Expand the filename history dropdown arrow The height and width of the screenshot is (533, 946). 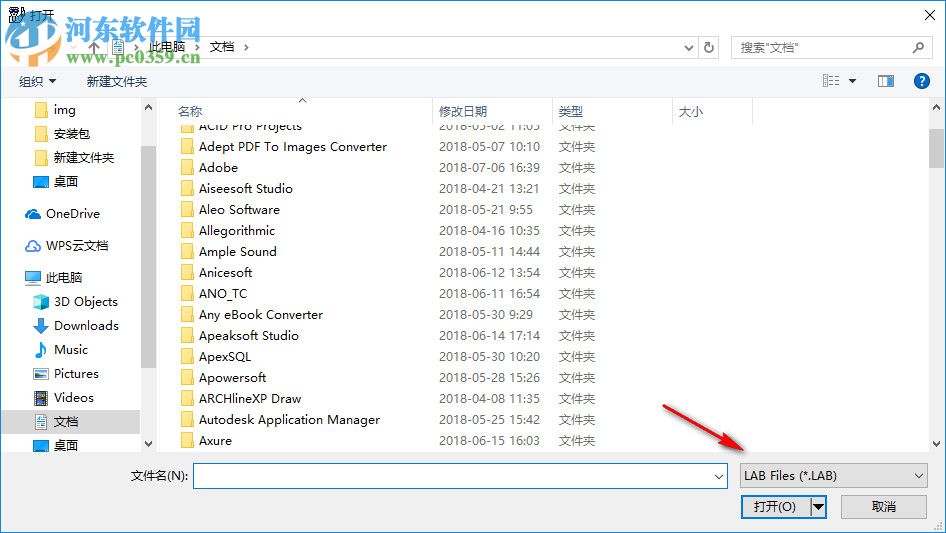click(719, 476)
